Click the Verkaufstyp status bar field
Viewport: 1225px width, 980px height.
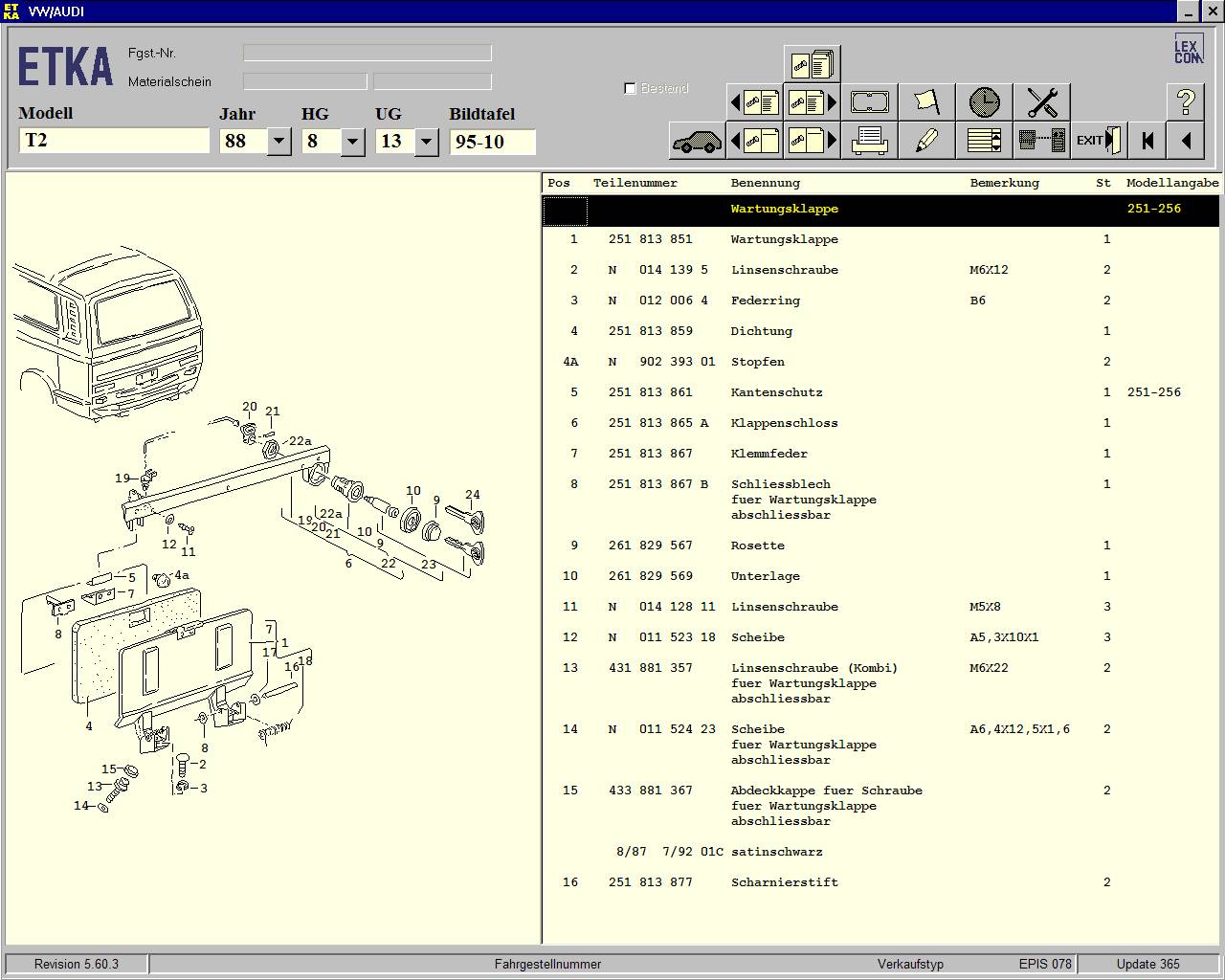coord(910,964)
